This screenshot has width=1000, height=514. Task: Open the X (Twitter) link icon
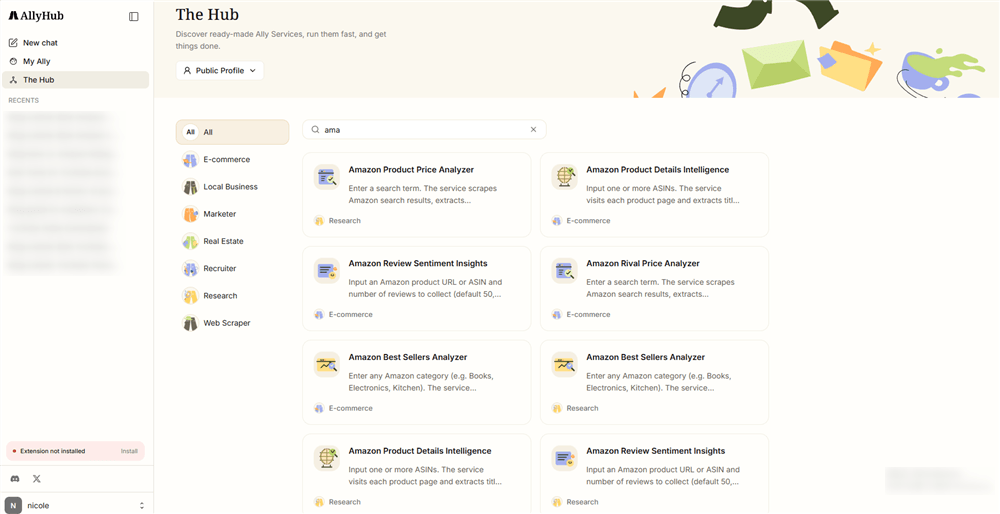(x=36, y=478)
